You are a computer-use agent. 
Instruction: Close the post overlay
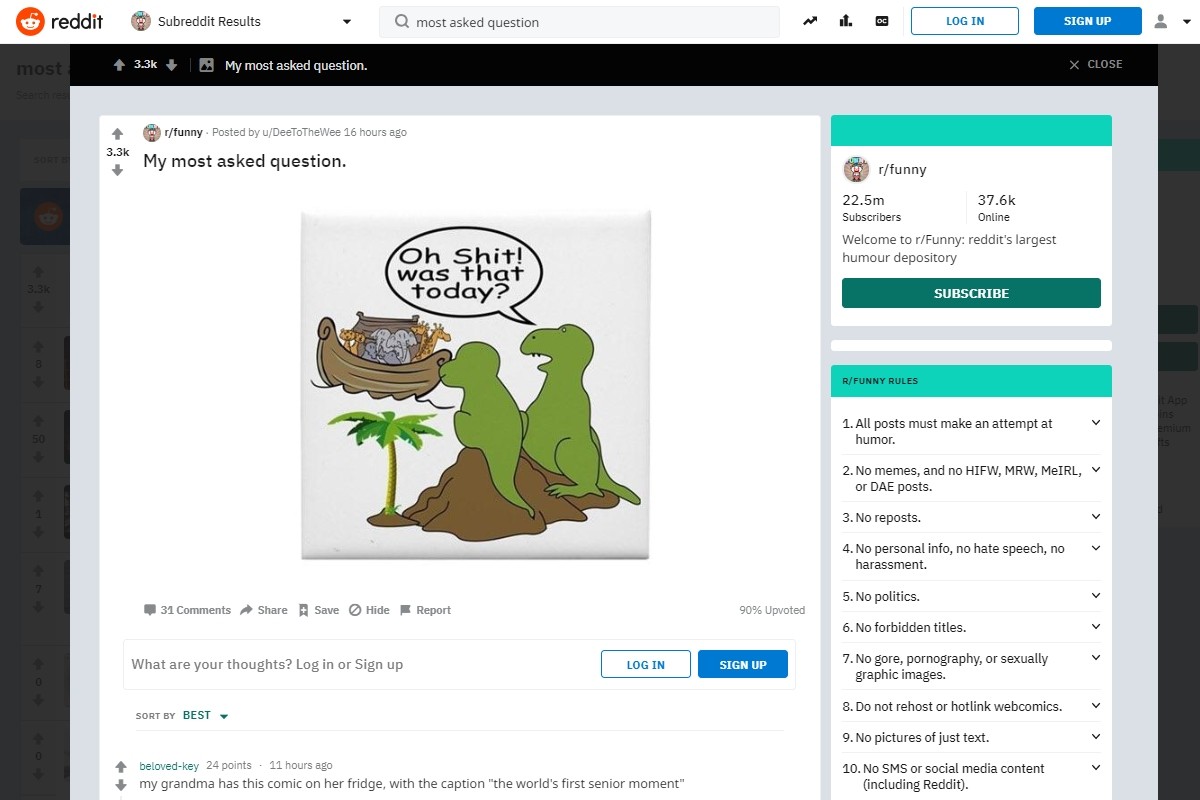1096,64
